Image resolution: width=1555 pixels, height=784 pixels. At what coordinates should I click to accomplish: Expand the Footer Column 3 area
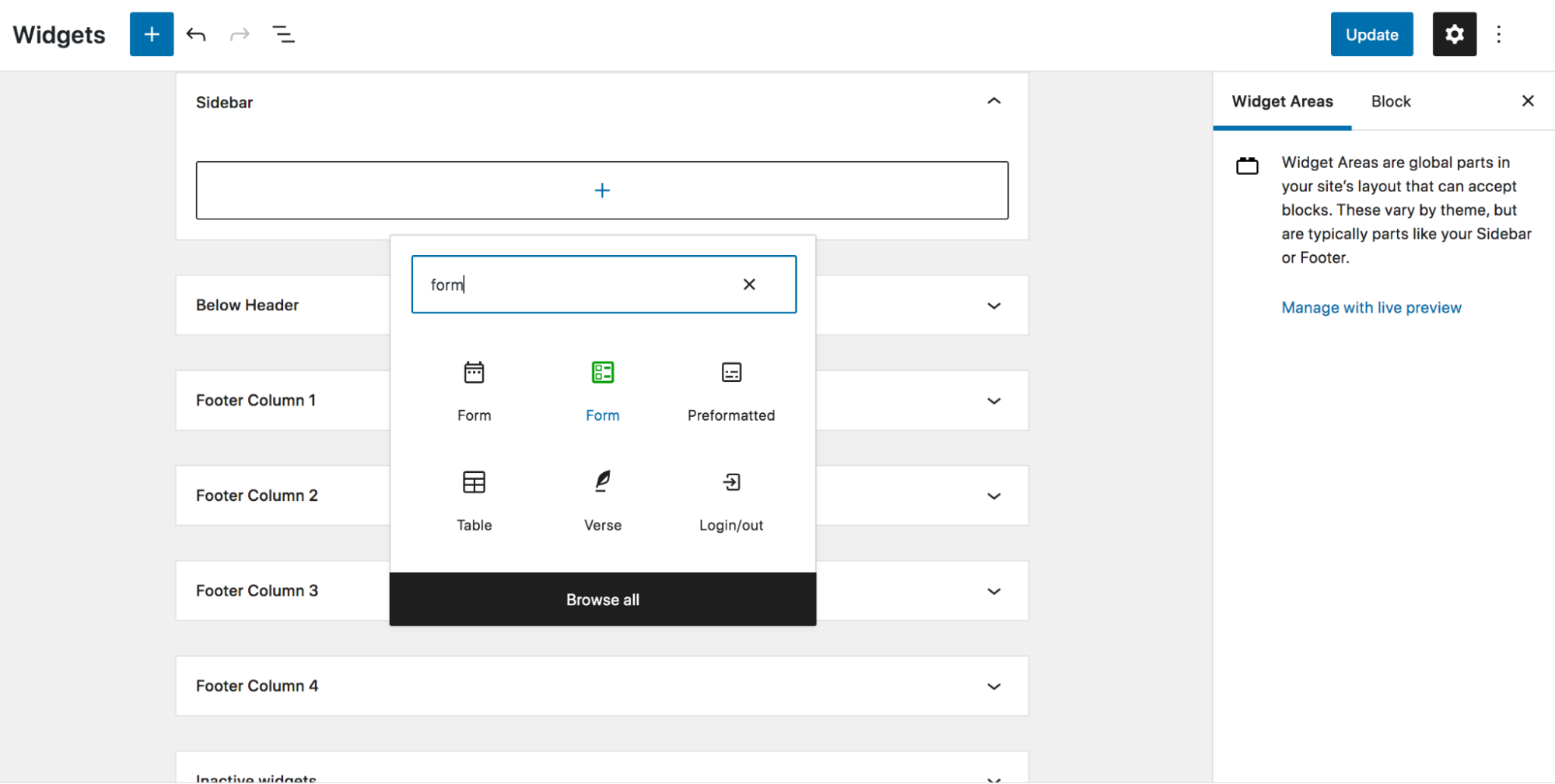coord(993,591)
